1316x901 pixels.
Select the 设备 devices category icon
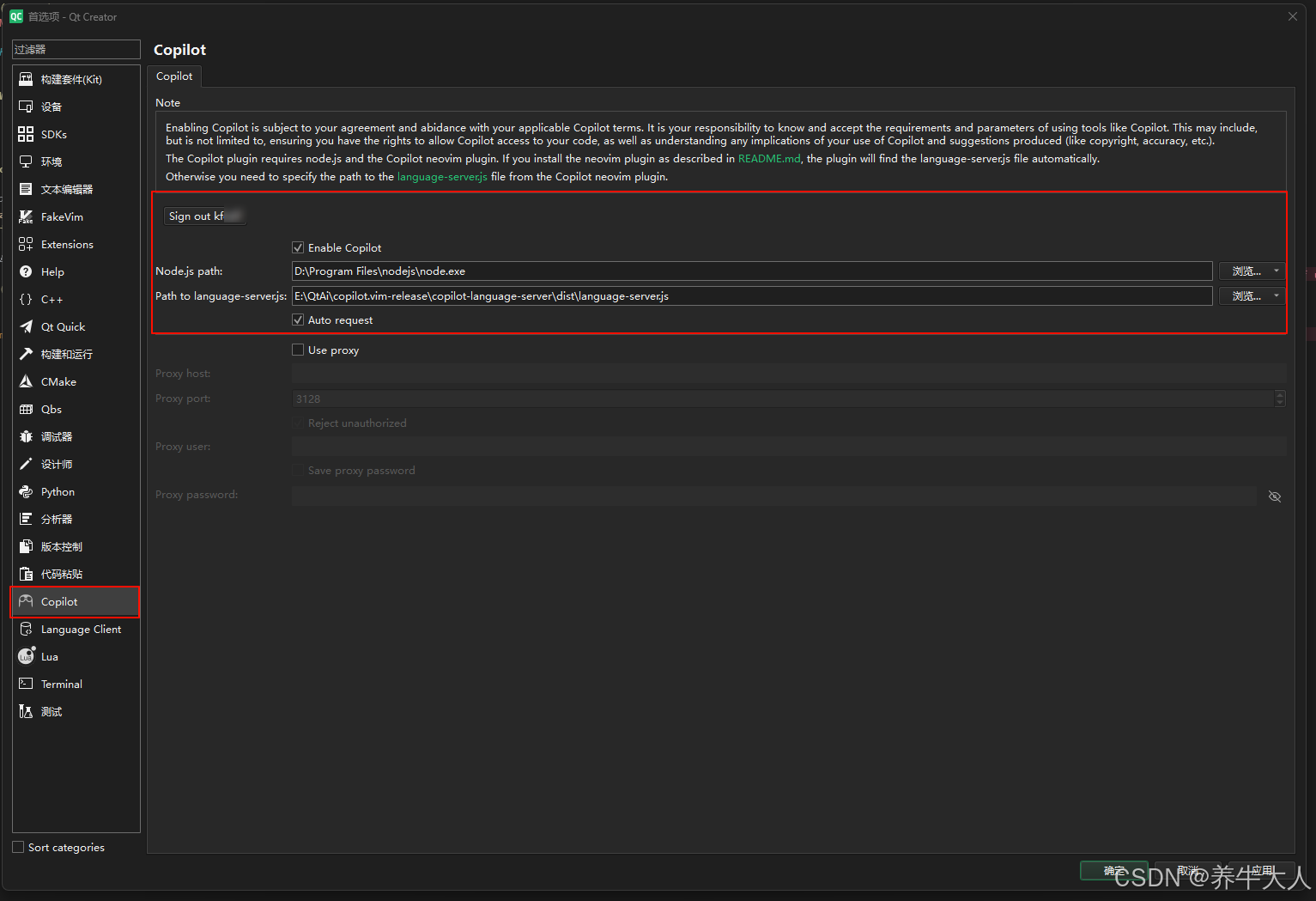point(26,107)
